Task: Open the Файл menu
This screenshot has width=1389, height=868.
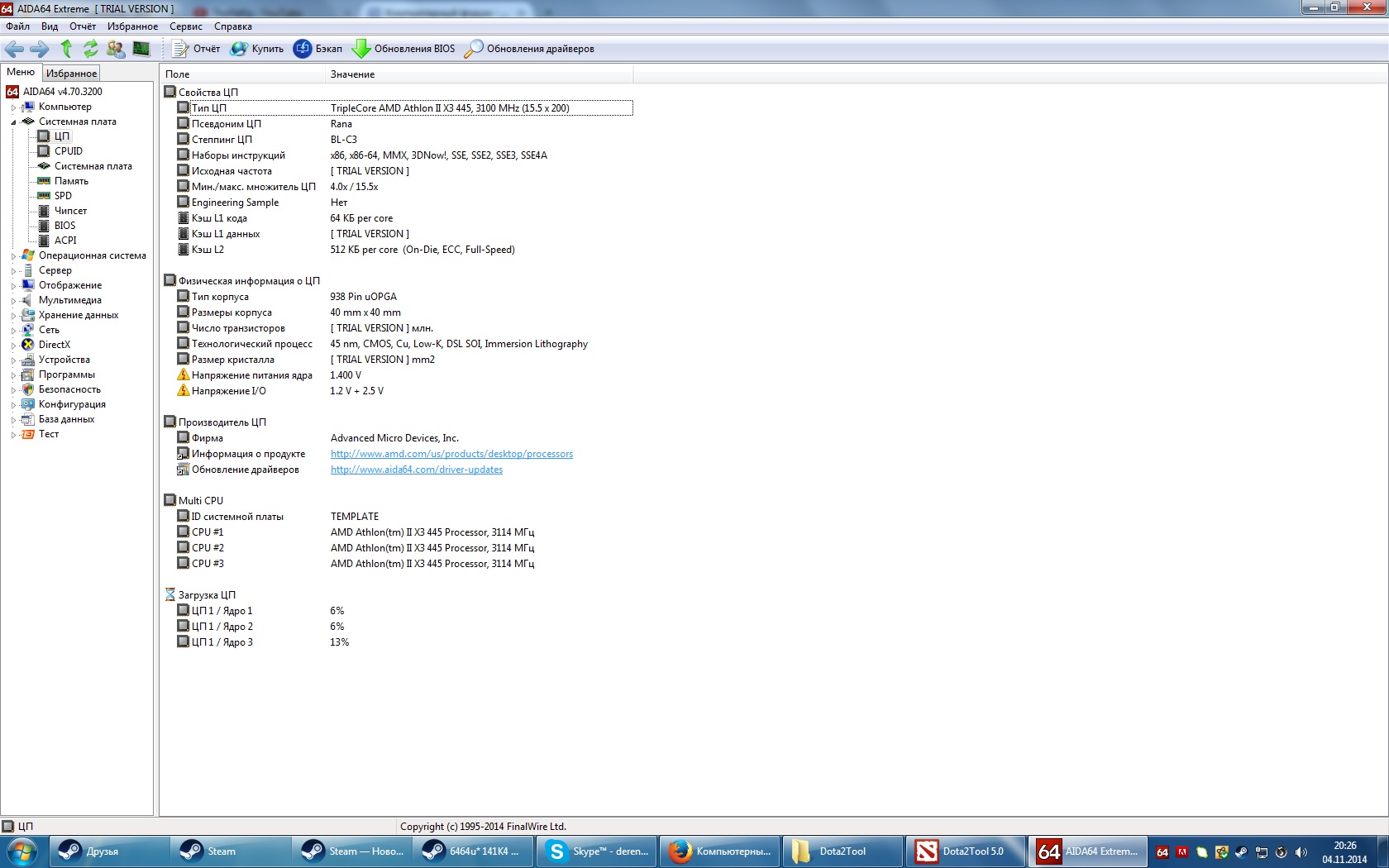Action: [x=17, y=26]
